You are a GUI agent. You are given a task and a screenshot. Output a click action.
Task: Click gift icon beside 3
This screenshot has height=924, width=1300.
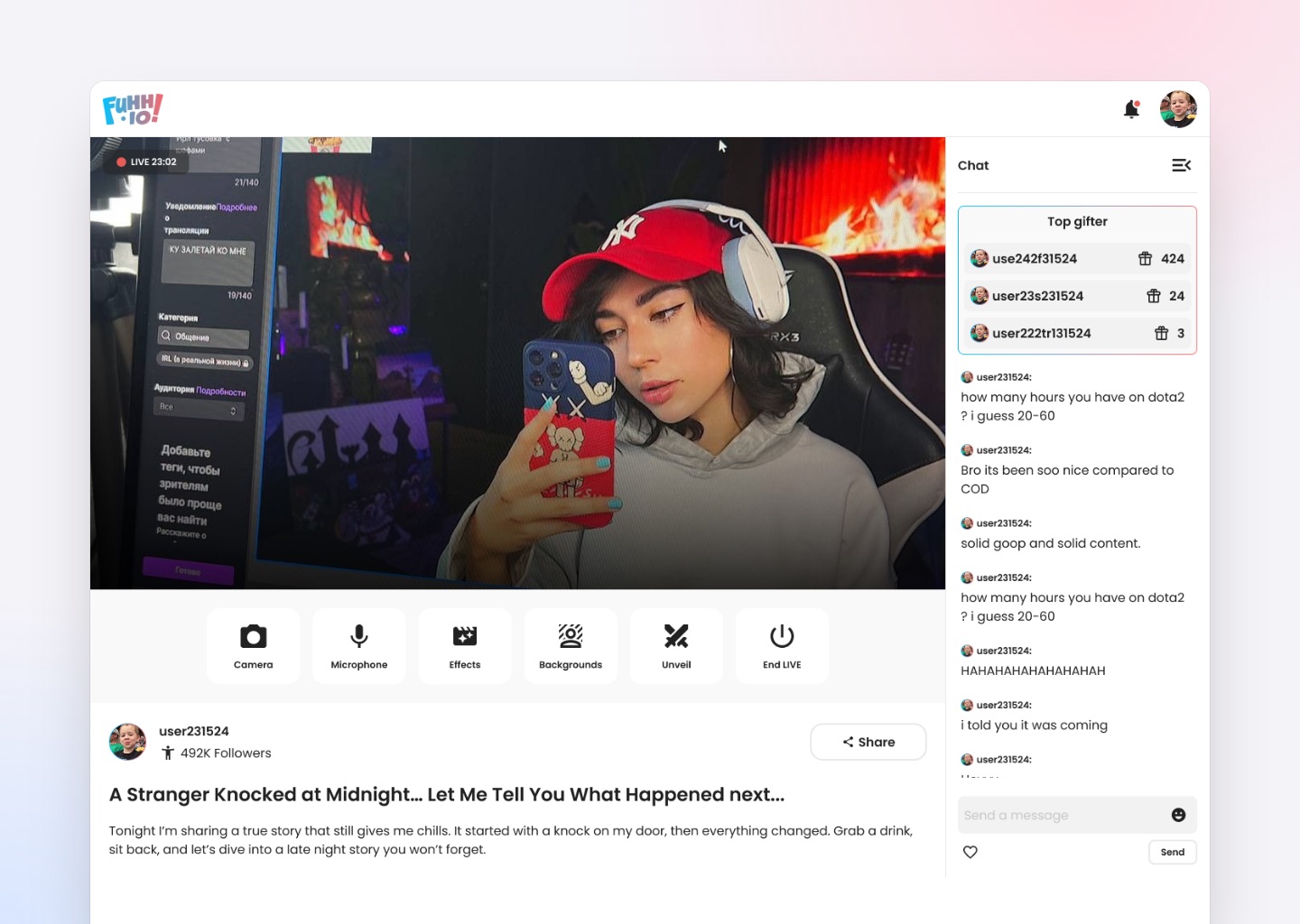pyautogui.click(x=1162, y=333)
